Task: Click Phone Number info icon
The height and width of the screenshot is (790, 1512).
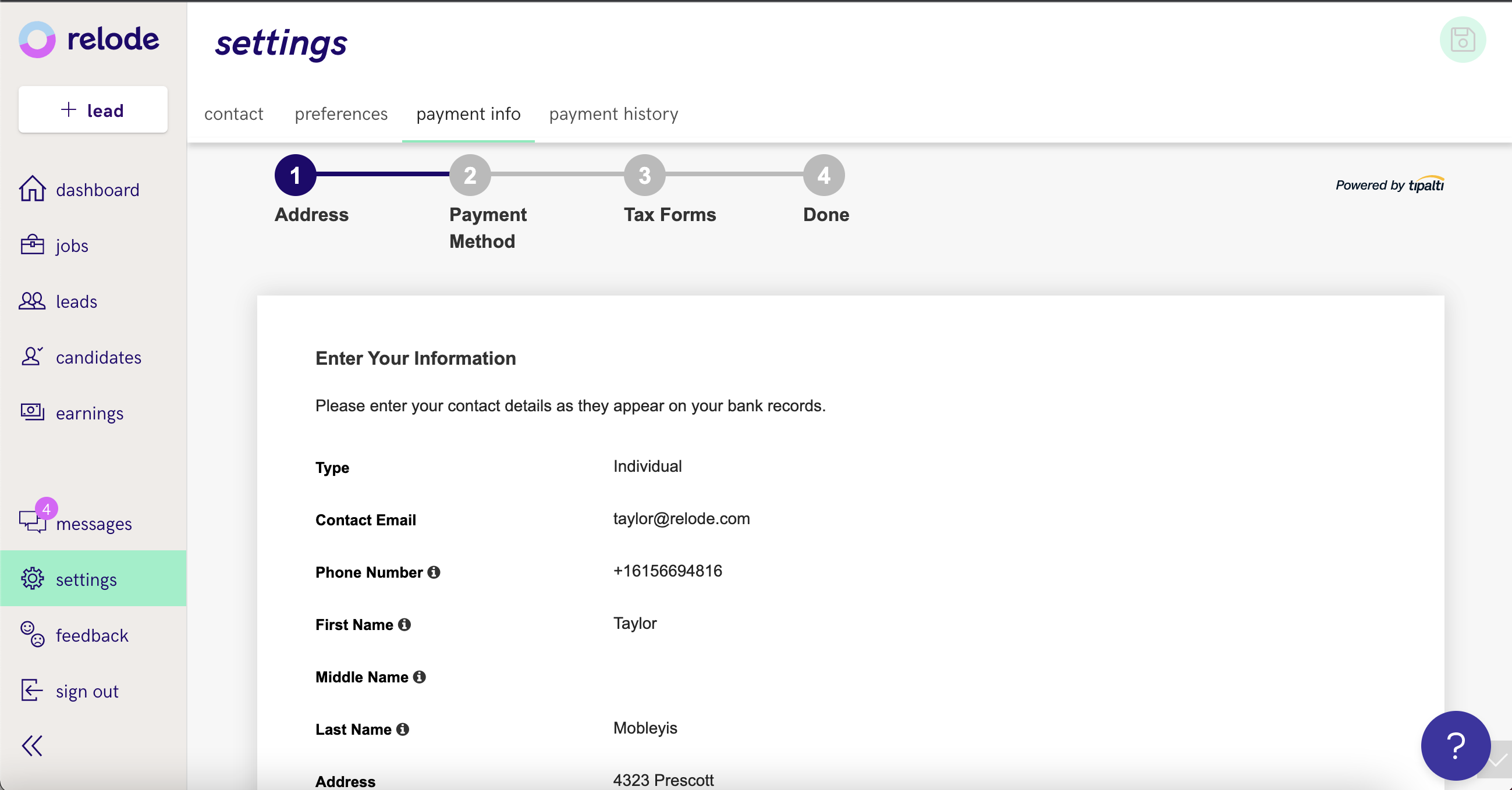Action: (434, 572)
